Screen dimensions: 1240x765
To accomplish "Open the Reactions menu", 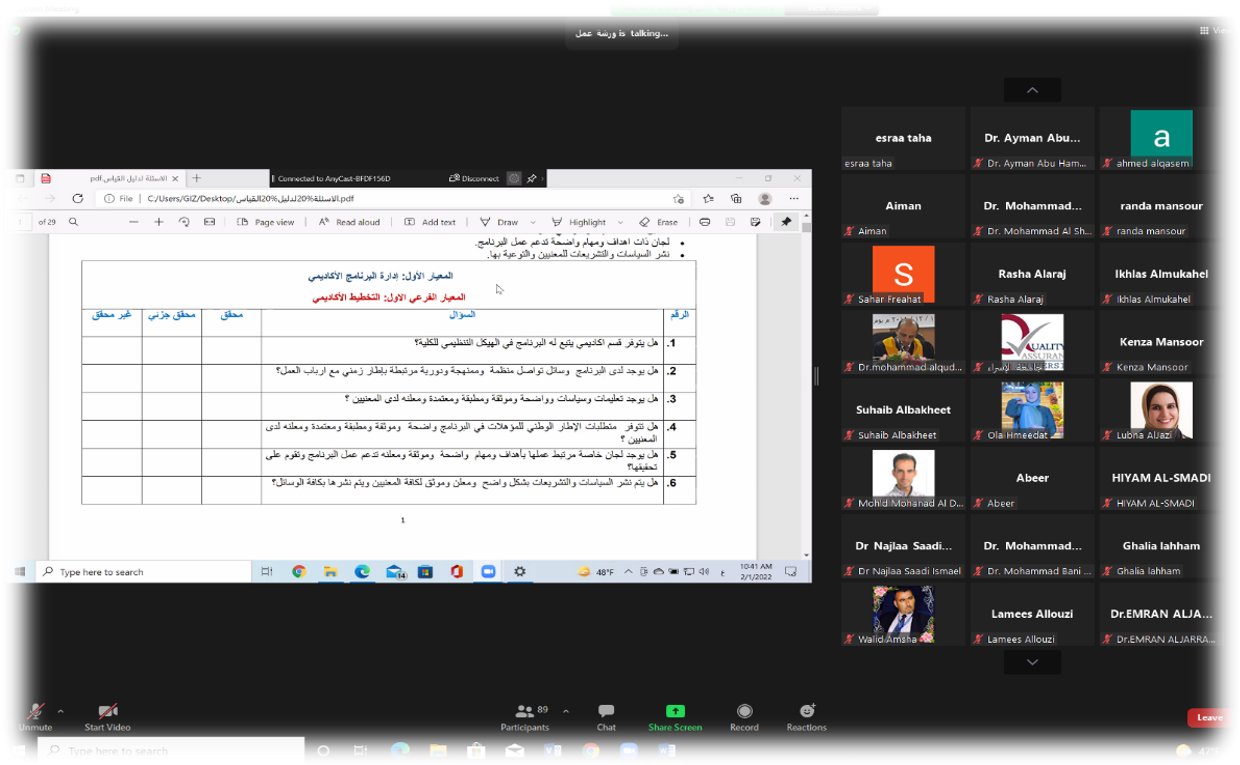I will (807, 714).
